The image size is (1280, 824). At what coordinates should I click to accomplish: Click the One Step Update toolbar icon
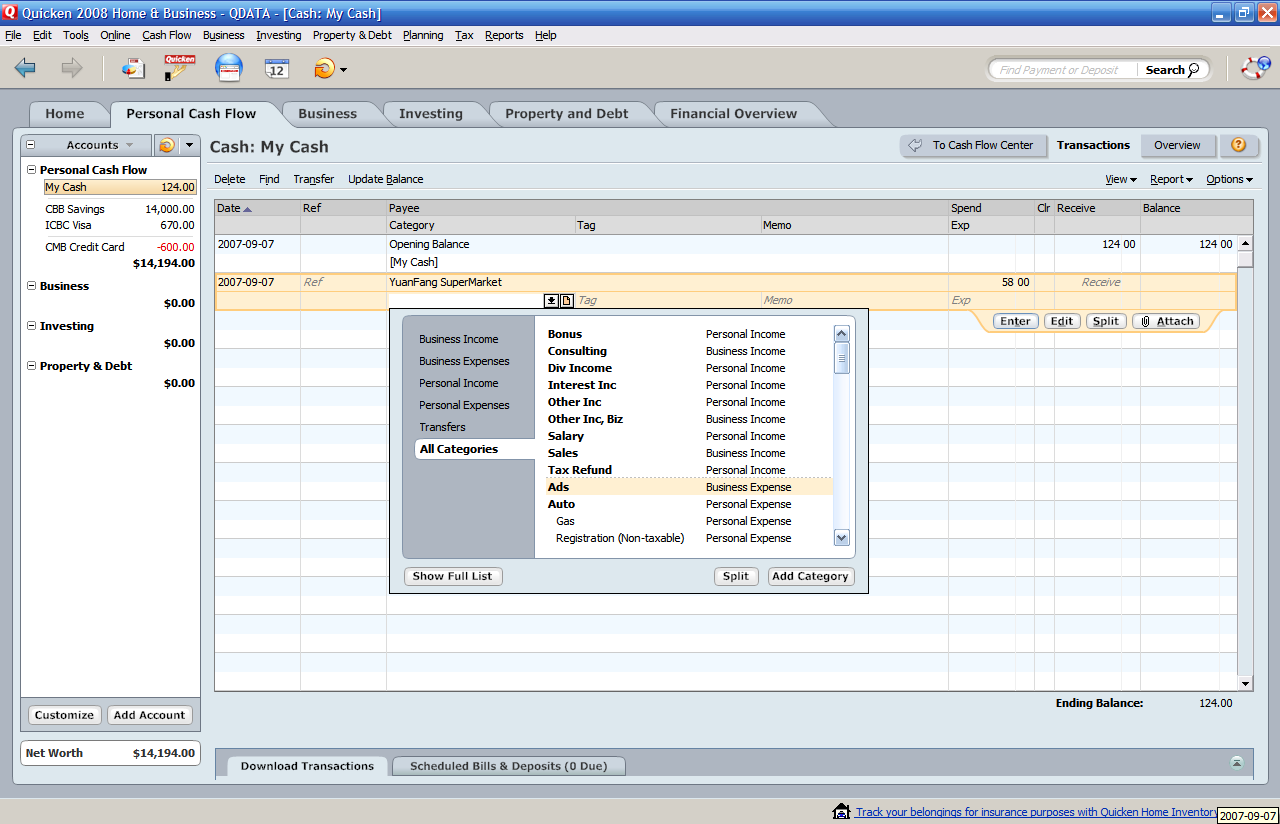coord(324,69)
